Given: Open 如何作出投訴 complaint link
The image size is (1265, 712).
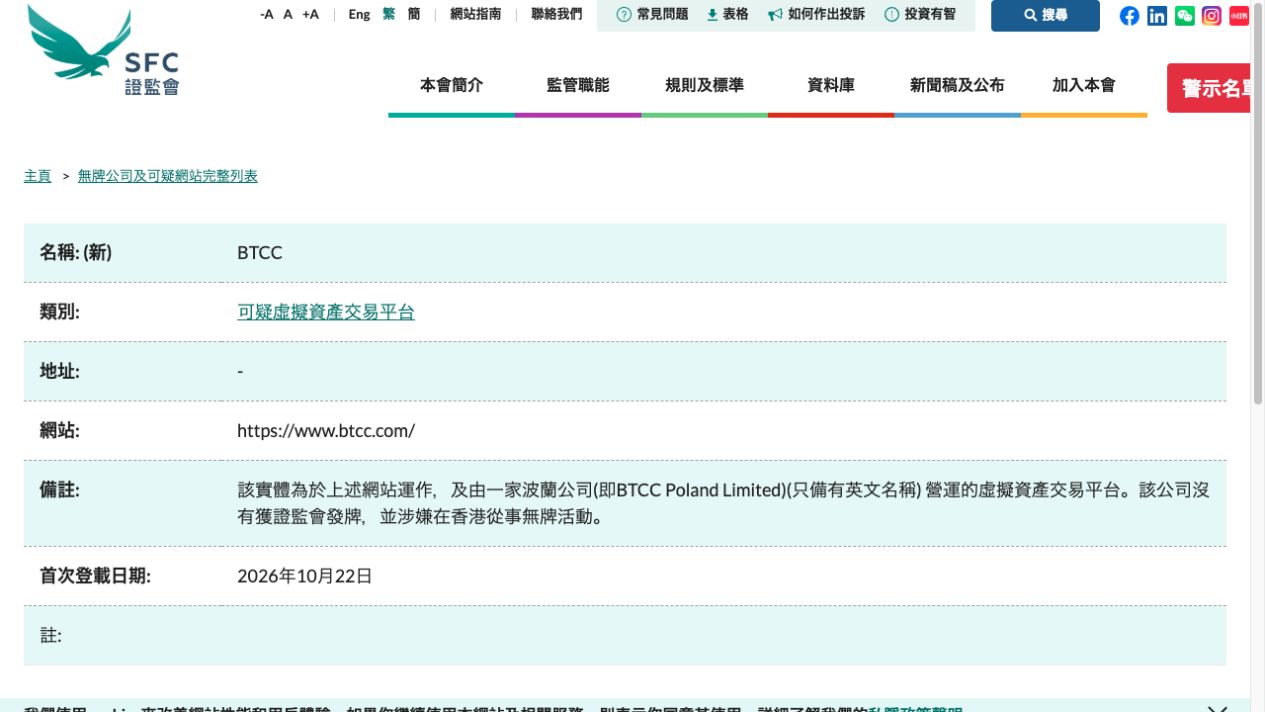Looking at the screenshot, I should coord(816,14).
